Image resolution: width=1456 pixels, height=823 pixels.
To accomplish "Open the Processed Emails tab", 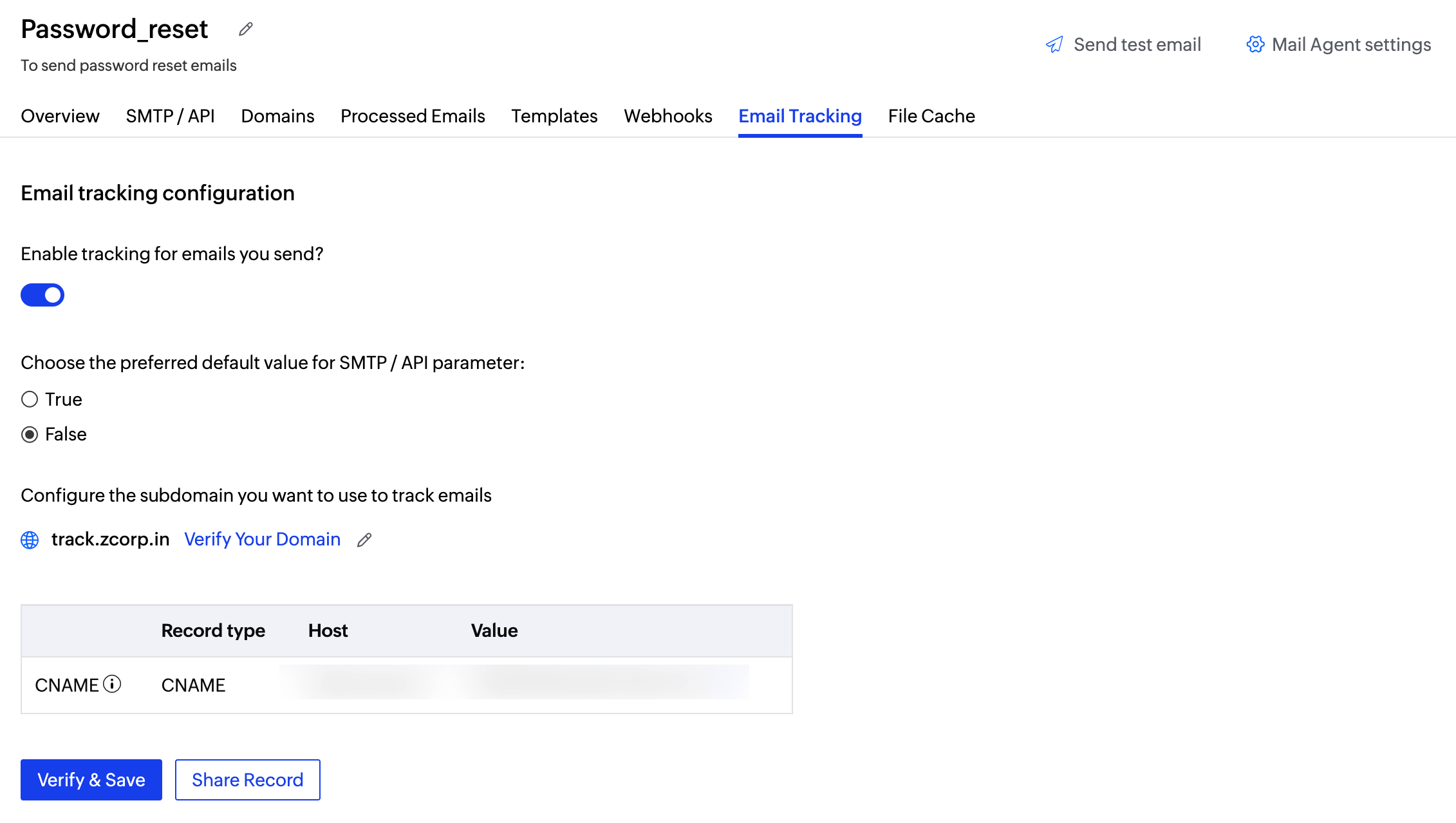I will coord(413,116).
